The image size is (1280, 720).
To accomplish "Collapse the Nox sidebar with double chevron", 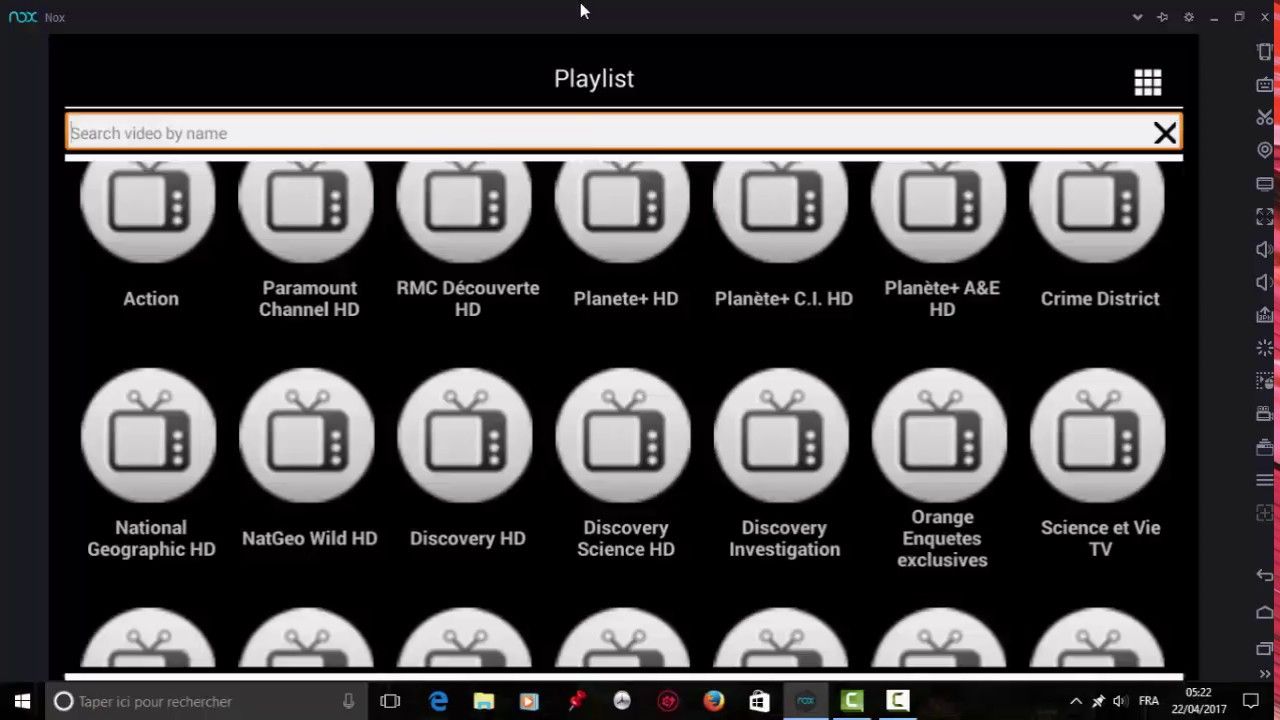I will (1265, 675).
